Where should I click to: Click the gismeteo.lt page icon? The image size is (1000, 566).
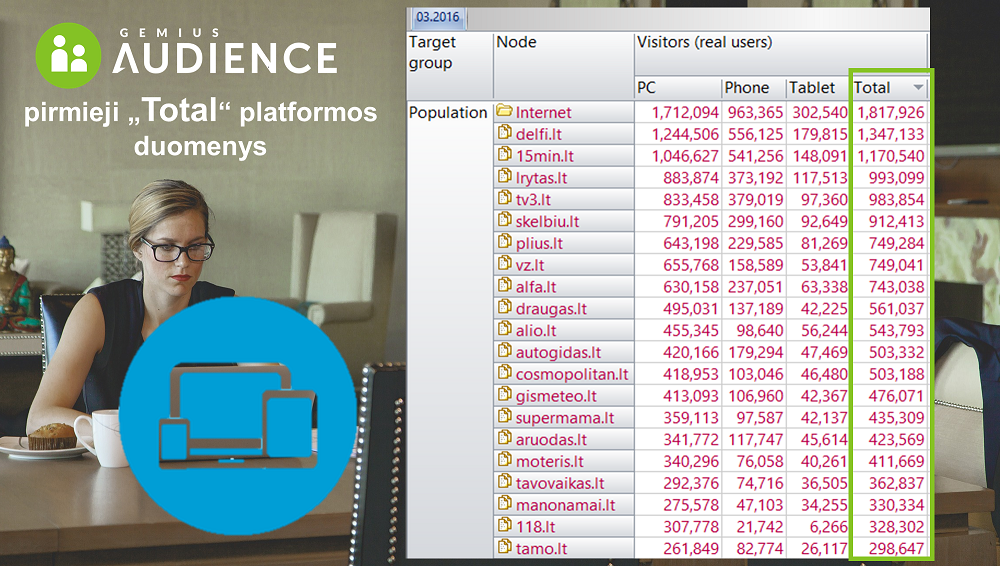504,394
